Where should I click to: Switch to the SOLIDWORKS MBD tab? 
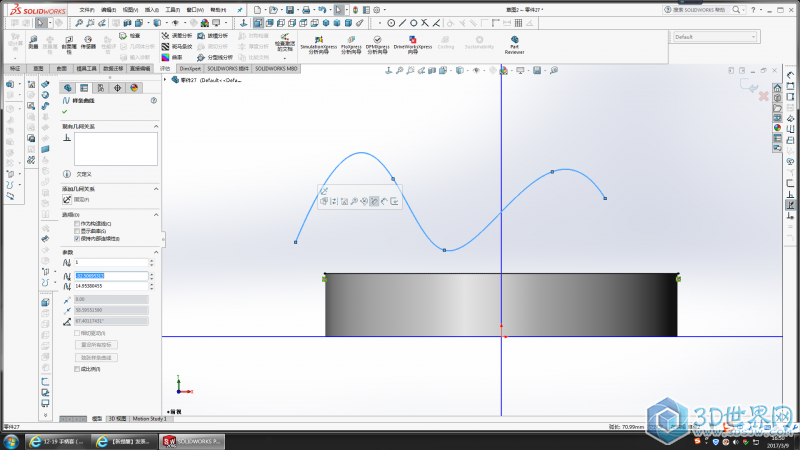(x=276, y=68)
